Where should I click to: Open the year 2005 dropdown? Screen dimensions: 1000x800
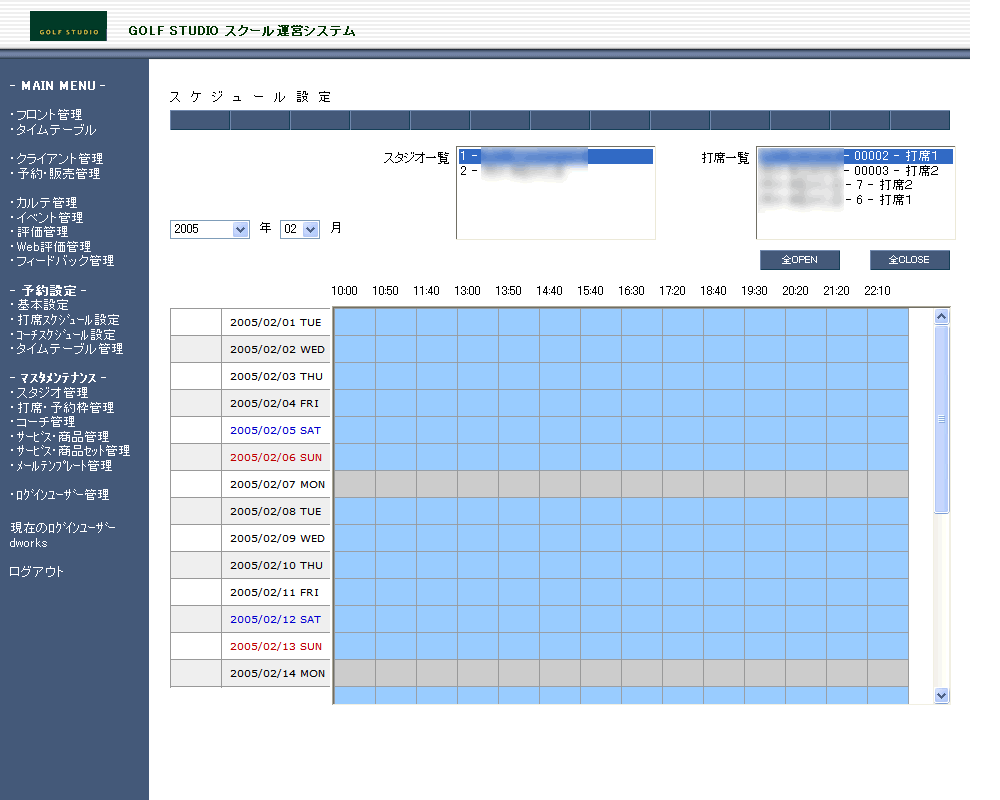pos(209,229)
